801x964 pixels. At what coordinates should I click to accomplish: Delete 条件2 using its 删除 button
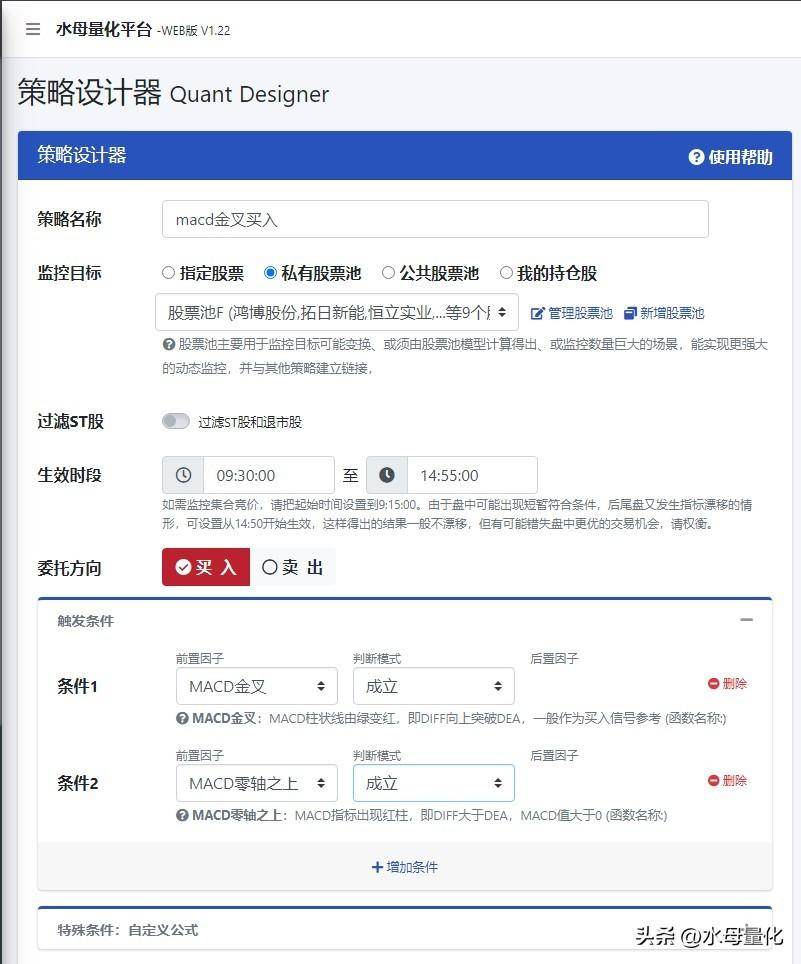pos(727,780)
